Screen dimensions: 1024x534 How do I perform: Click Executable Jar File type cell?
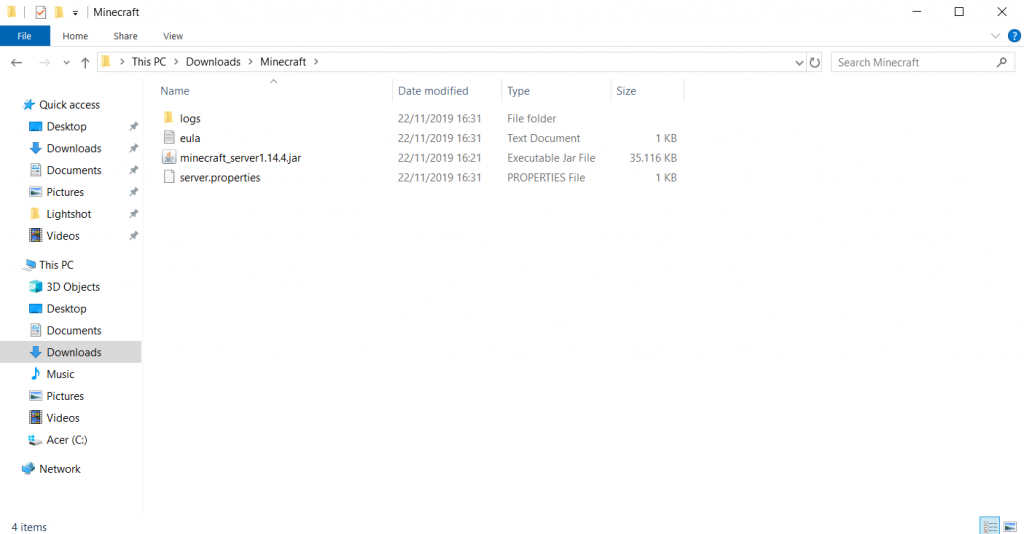[551, 158]
